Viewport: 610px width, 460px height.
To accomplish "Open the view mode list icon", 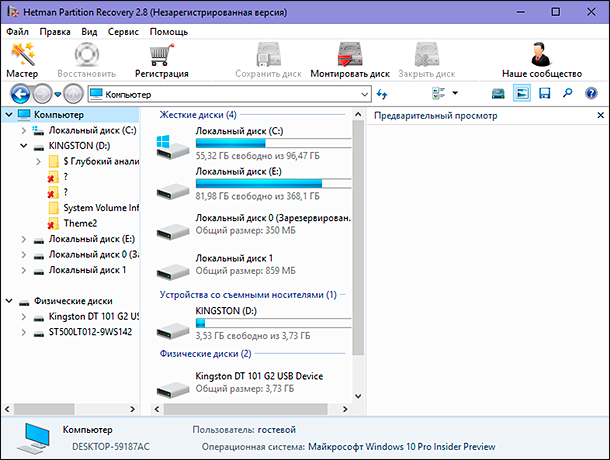I will tap(439, 93).
